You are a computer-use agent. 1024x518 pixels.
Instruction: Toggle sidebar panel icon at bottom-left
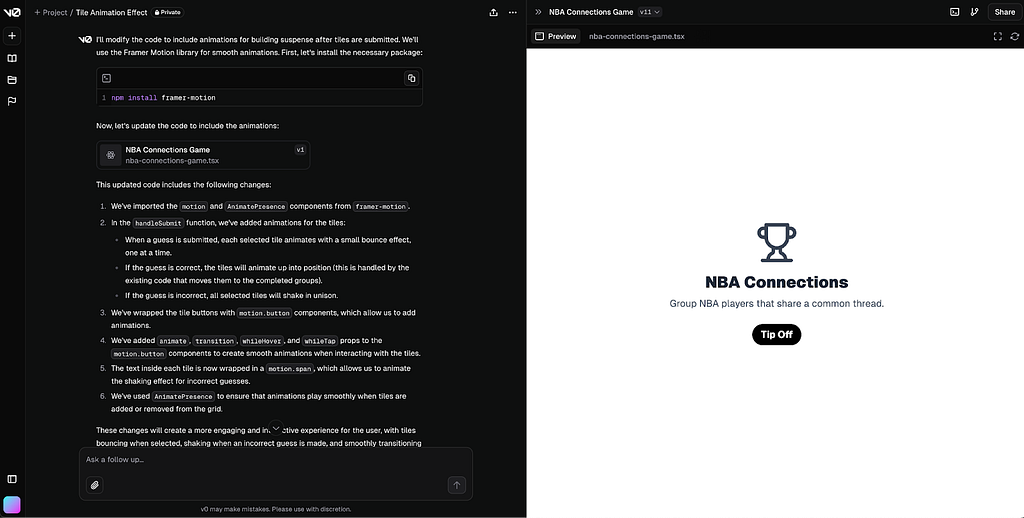tap(12, 479)
